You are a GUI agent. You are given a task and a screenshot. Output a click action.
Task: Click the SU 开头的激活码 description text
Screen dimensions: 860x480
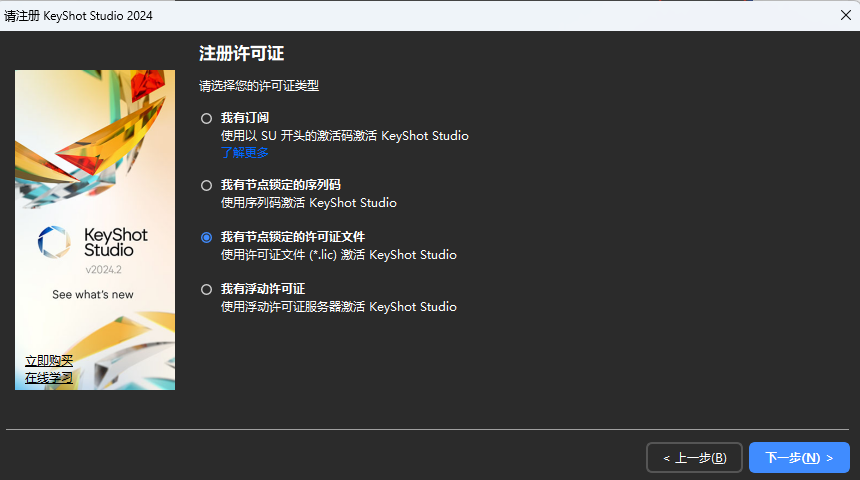344,135
